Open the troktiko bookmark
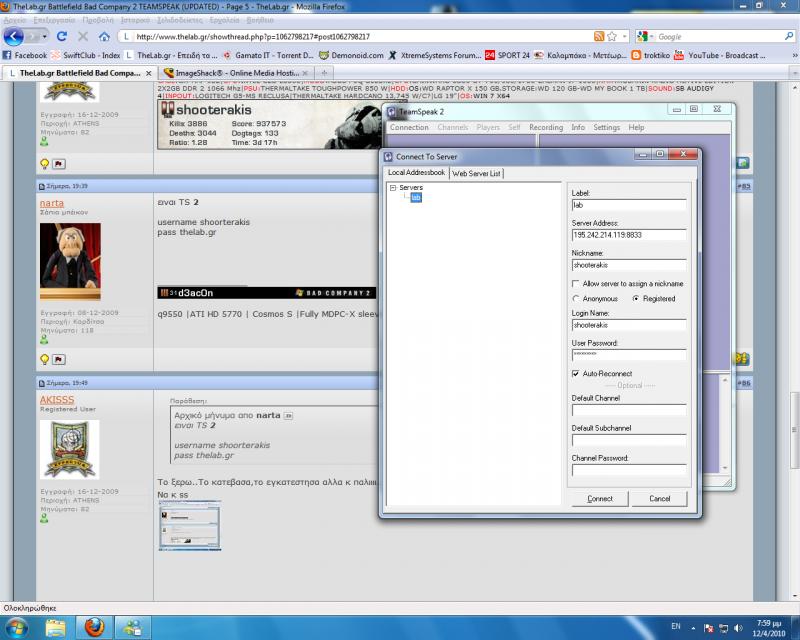The height and width of the screenshot is (640, 800). [651, 55]
